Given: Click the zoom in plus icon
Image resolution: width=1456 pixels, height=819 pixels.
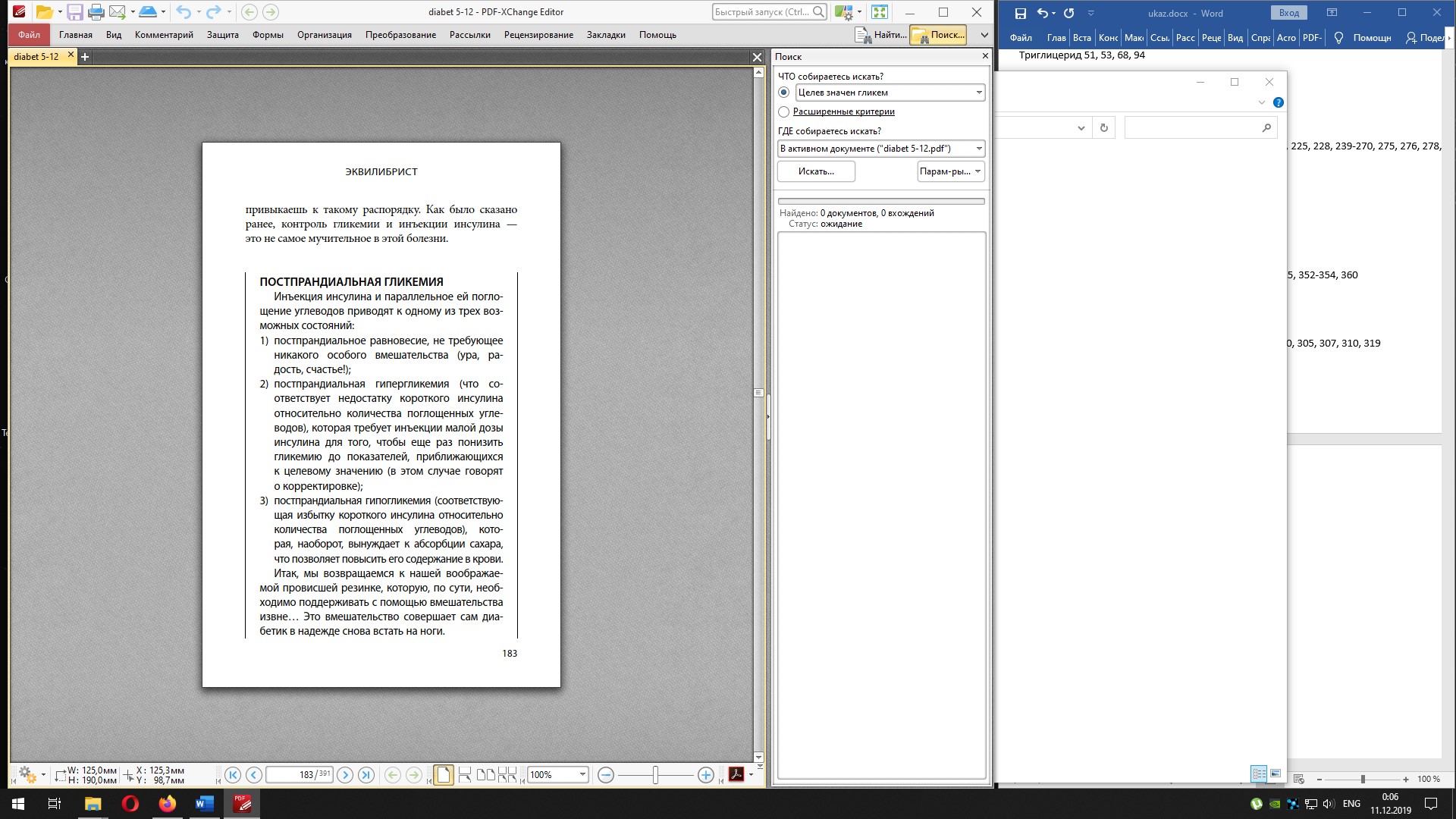Looking at the screenshot, I should pos(706,775).
